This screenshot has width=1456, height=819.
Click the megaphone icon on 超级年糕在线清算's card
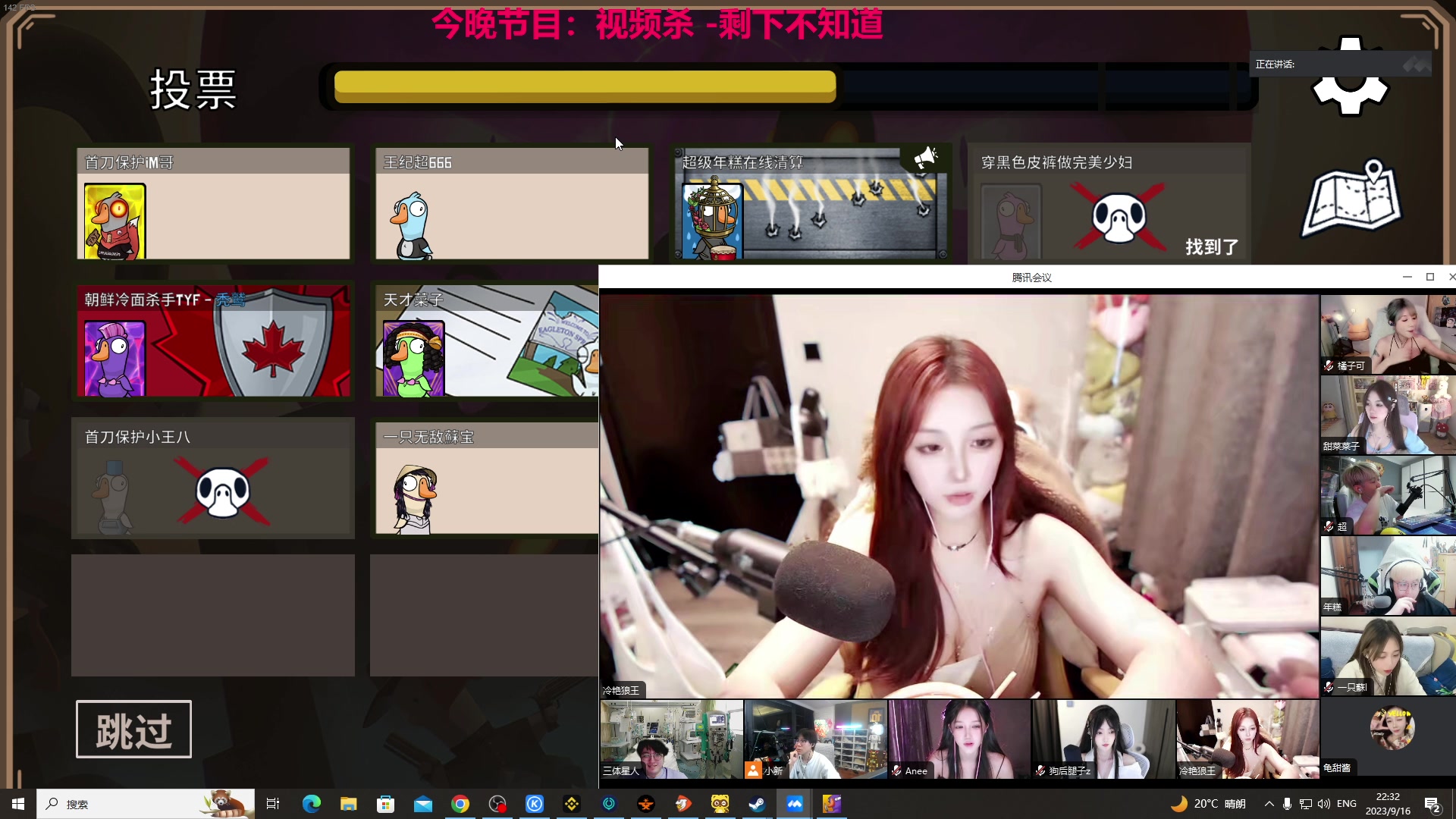tap(925, 158)
